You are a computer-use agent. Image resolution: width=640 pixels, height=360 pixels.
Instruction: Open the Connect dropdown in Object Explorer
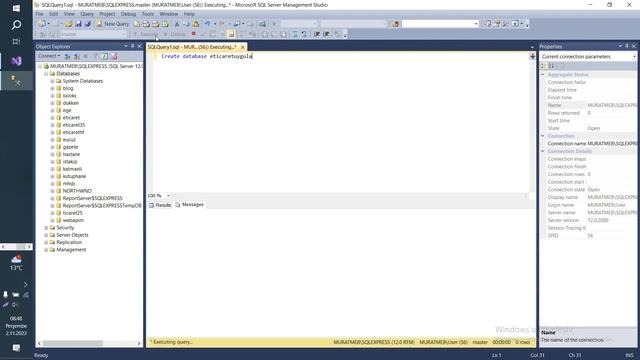49,56
